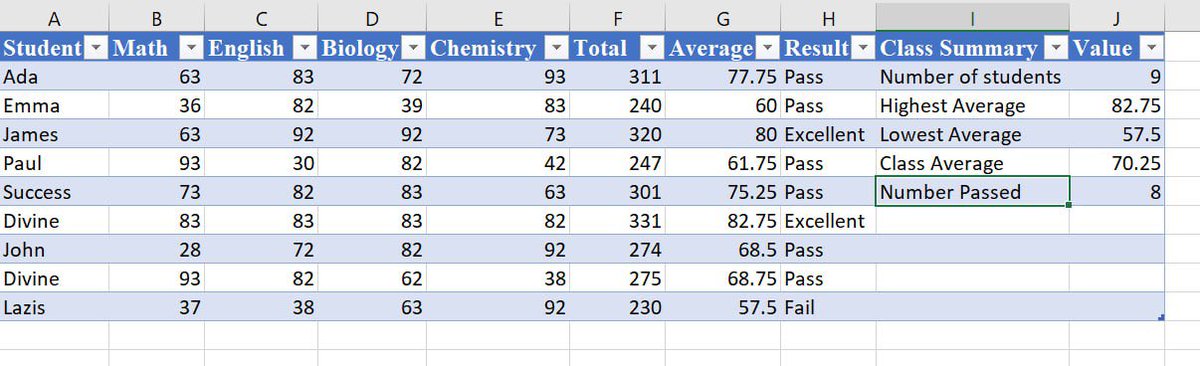Click the value 9 for number of students
The image size is (1200, 366).
1117,77
